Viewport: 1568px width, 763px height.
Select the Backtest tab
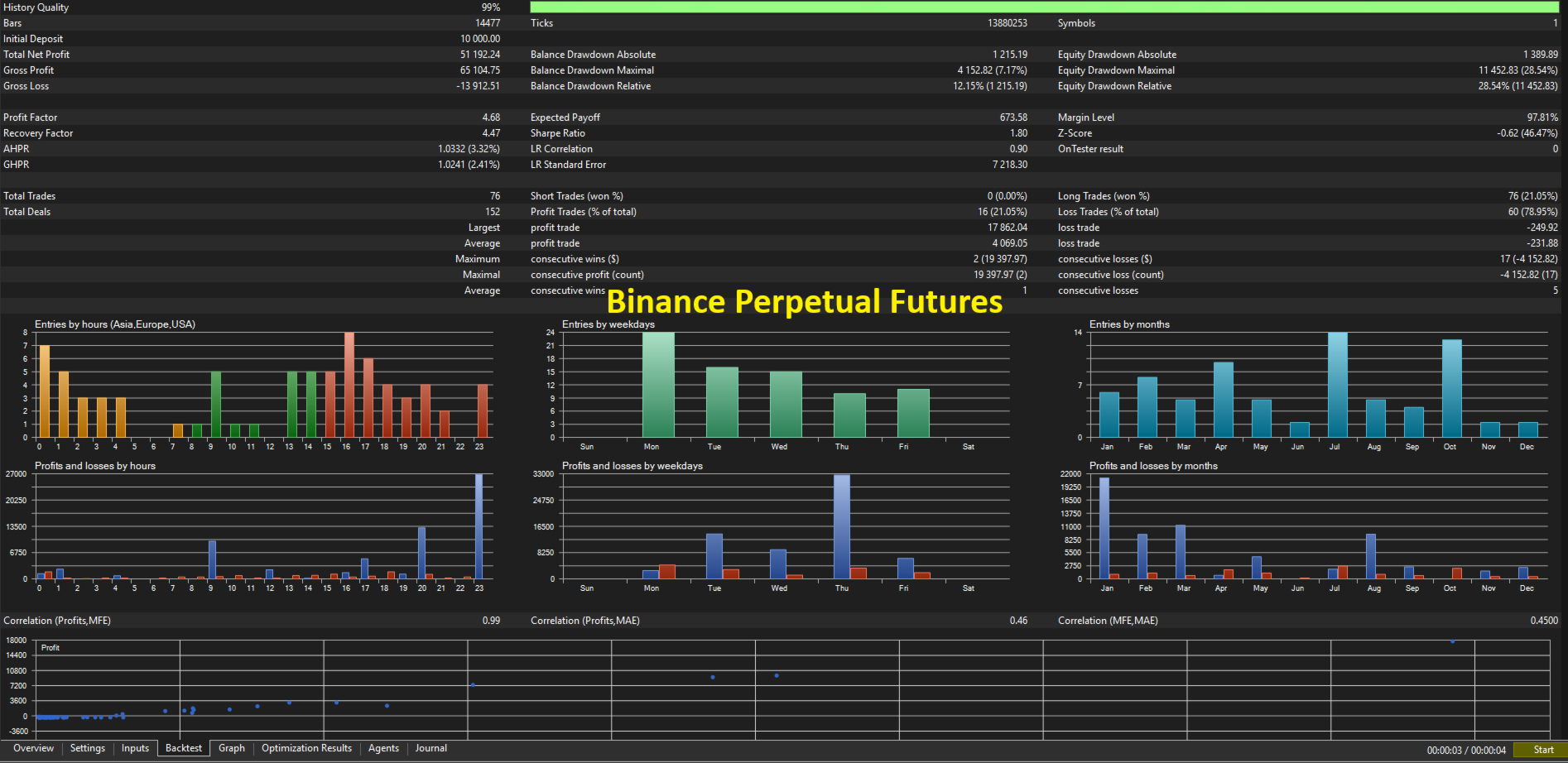(x=183, y=748)
